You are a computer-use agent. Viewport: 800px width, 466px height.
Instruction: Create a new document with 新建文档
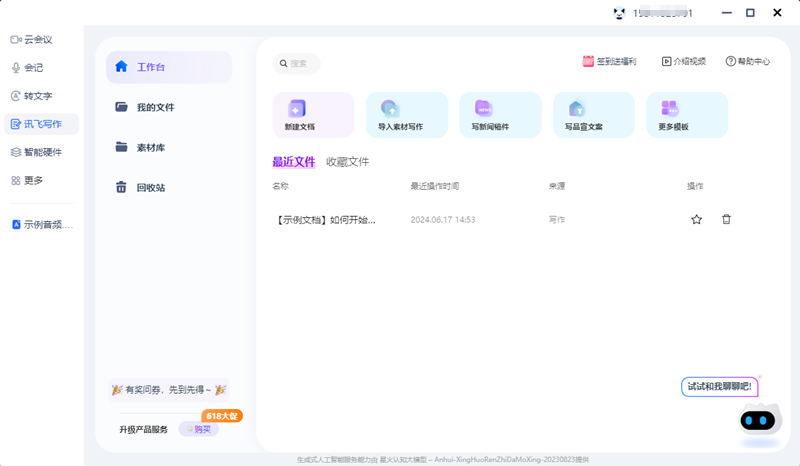pyautogui.click(x=313, y=115)
